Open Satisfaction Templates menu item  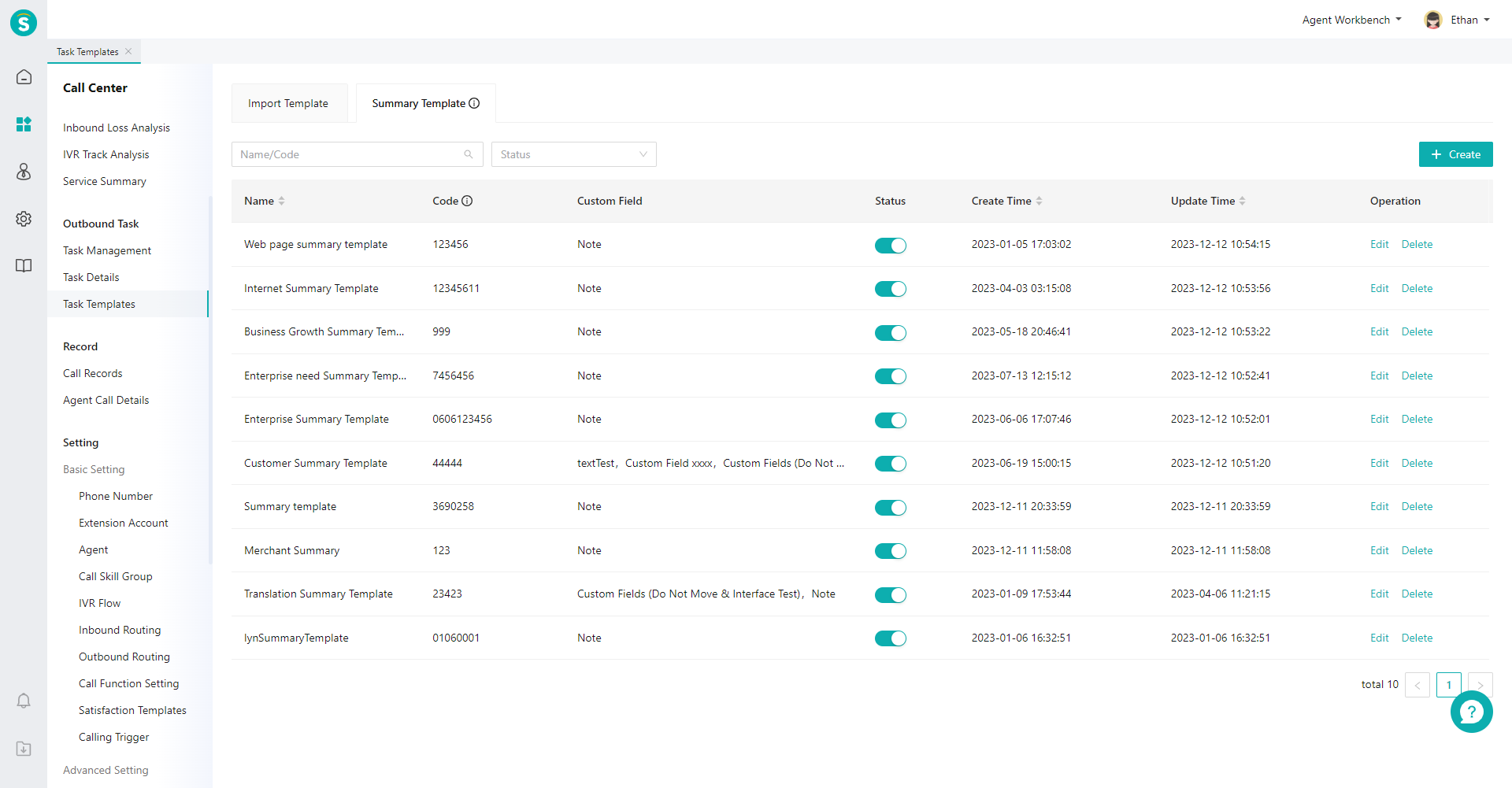point(132,710)
